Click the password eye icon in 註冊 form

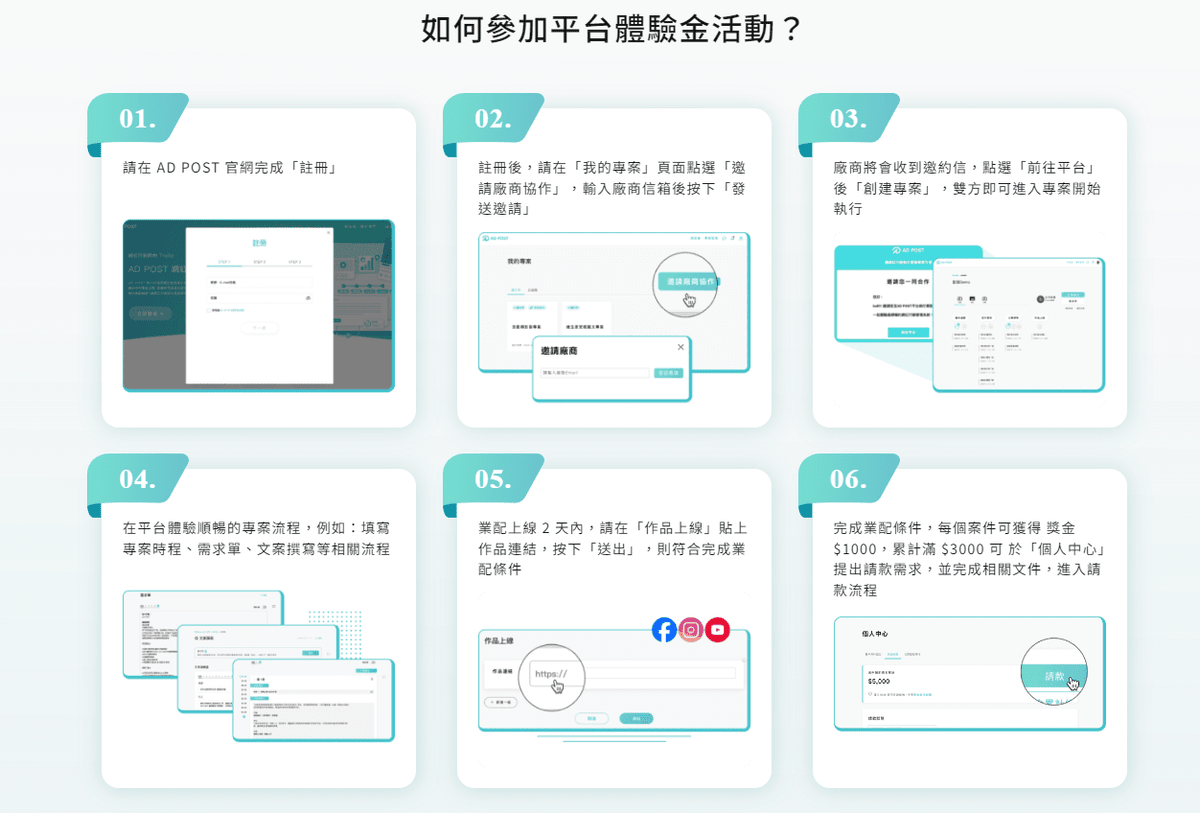(307, 298)
